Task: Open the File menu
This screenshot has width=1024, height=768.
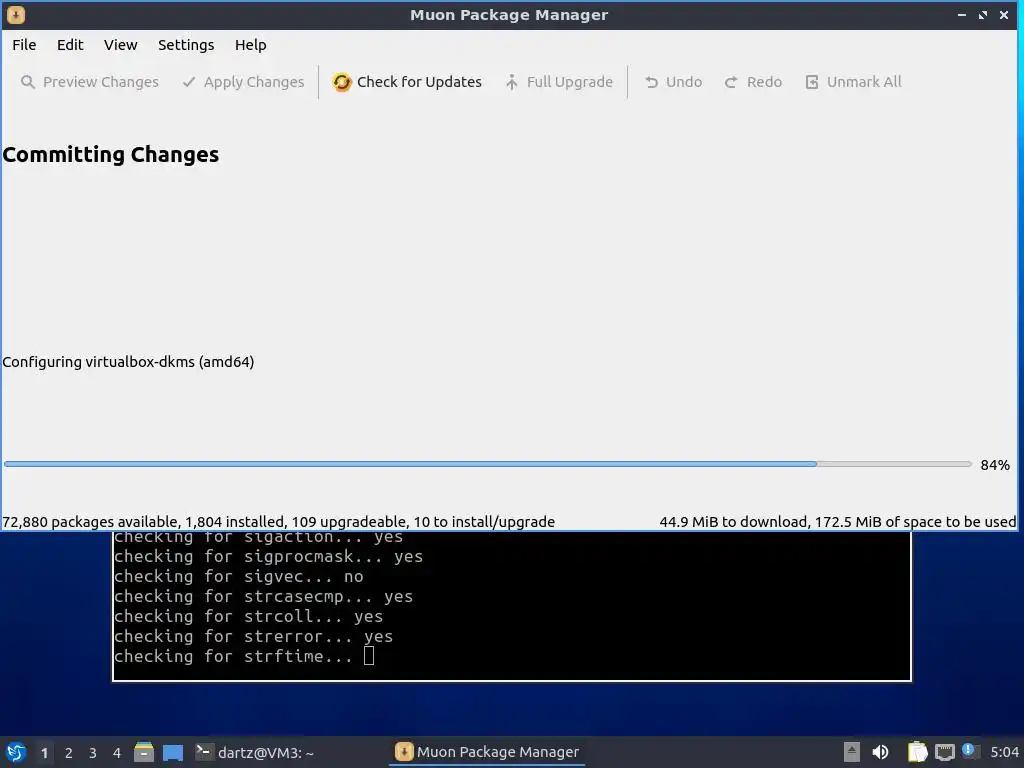Action: click(24, 45)
